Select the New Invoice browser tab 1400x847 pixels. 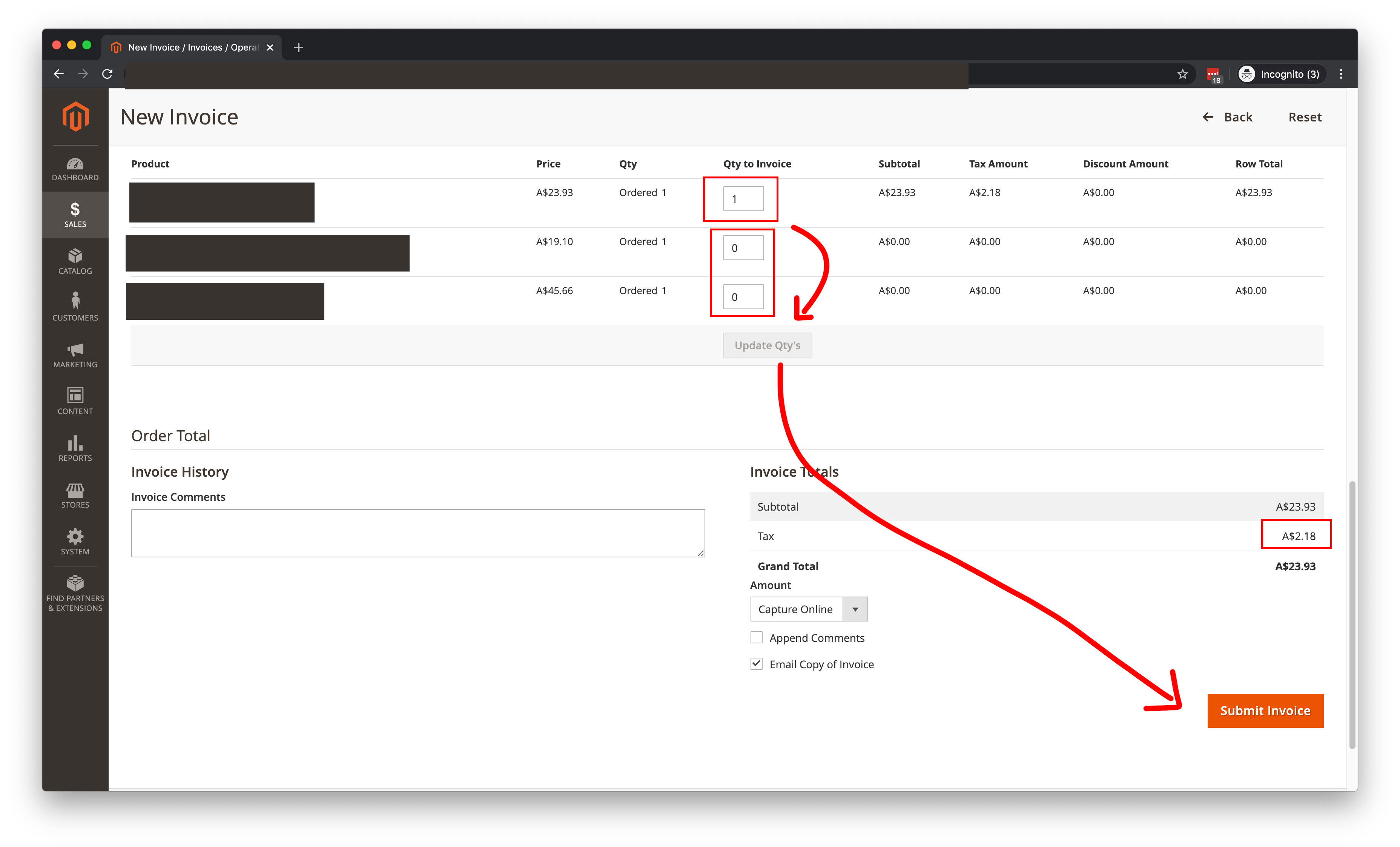187,47
